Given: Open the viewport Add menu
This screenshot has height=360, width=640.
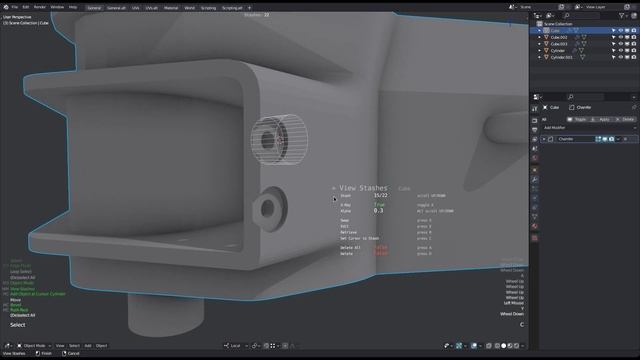Looking at the screenshot, I should (x=88, y=346).
